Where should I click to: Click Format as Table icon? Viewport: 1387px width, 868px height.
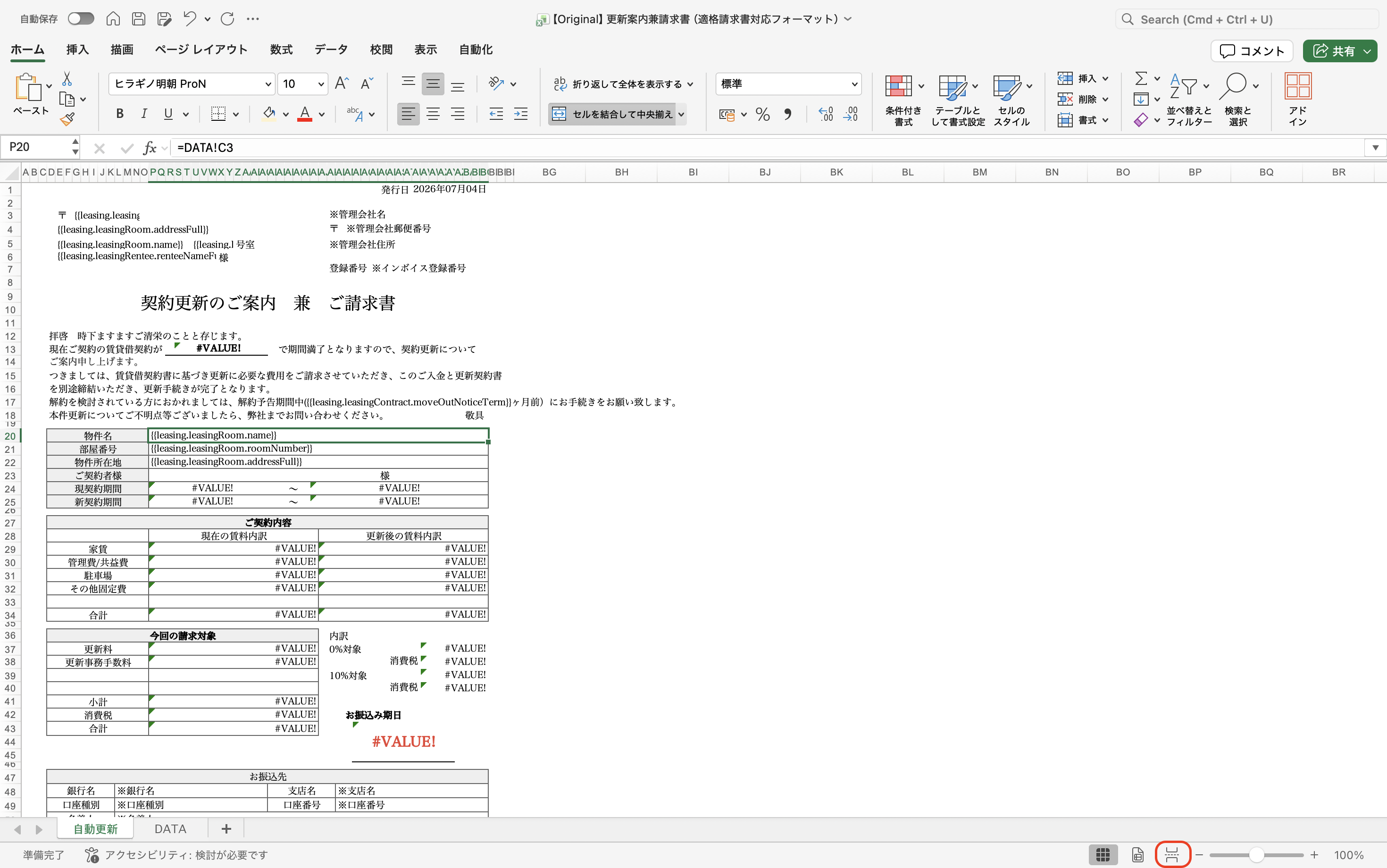point(953,87)
